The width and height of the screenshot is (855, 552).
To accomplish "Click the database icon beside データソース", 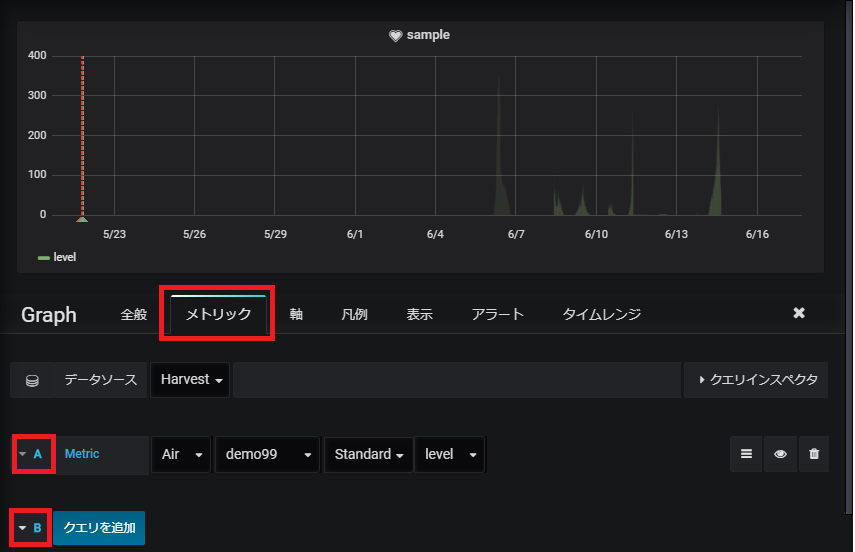I will (32, 380).
